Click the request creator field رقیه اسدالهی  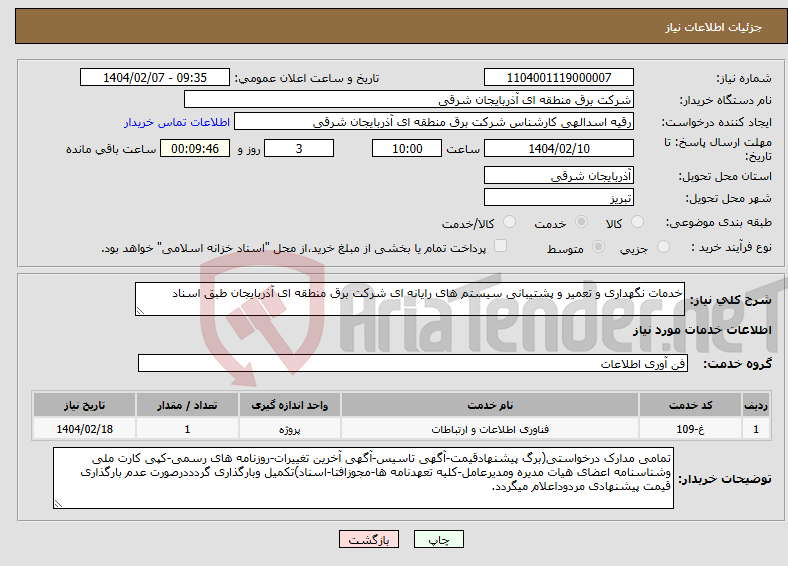coord(434,122)
